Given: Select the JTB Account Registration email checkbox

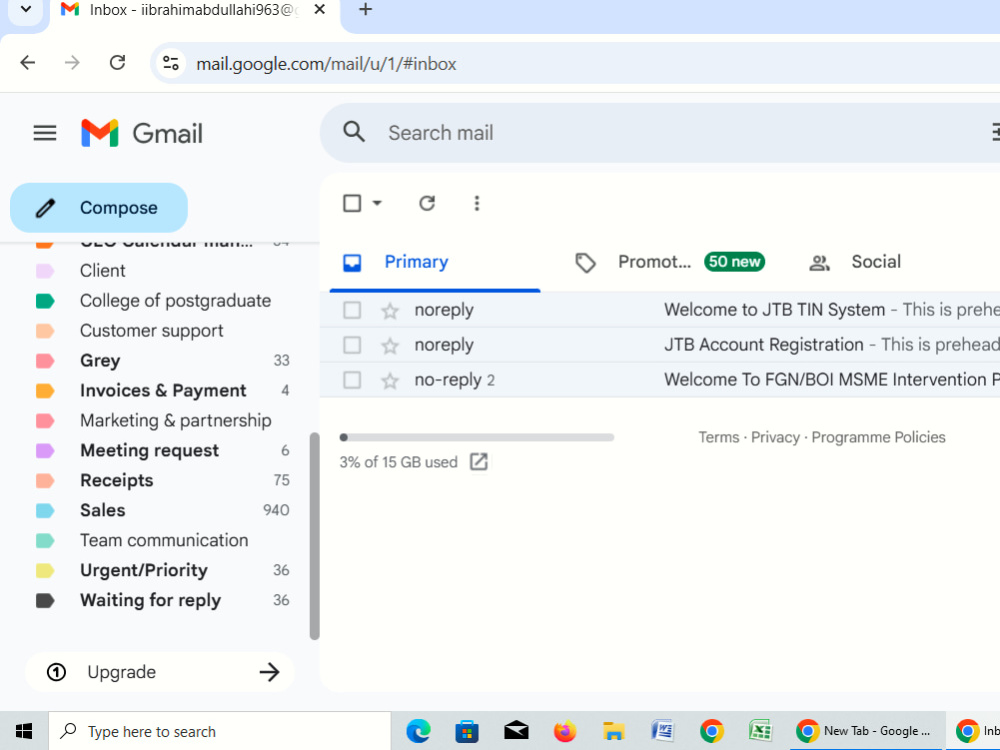Looking at the screenshot, I should [352, 346].
